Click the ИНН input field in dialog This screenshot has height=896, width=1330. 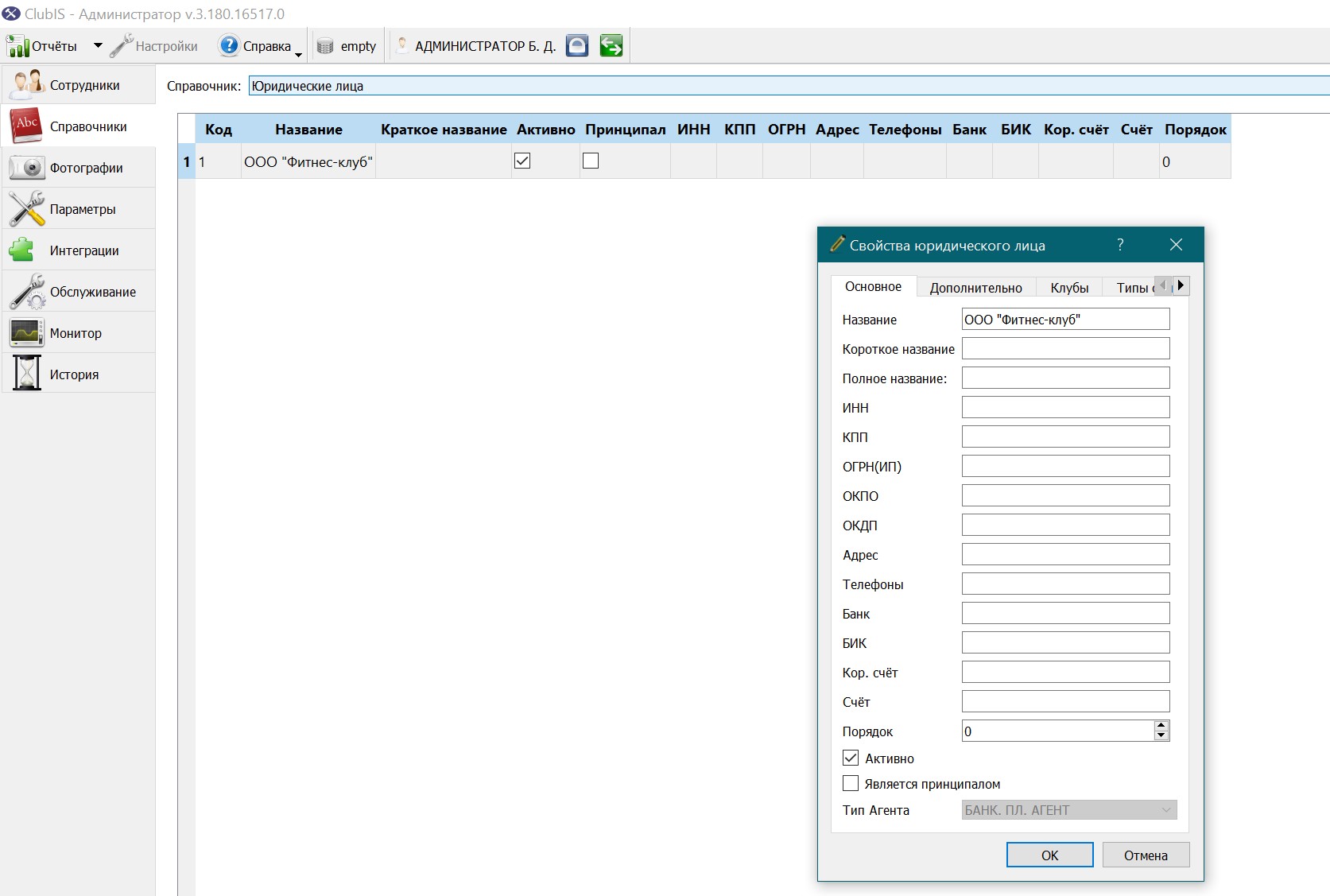[1065, 408]
